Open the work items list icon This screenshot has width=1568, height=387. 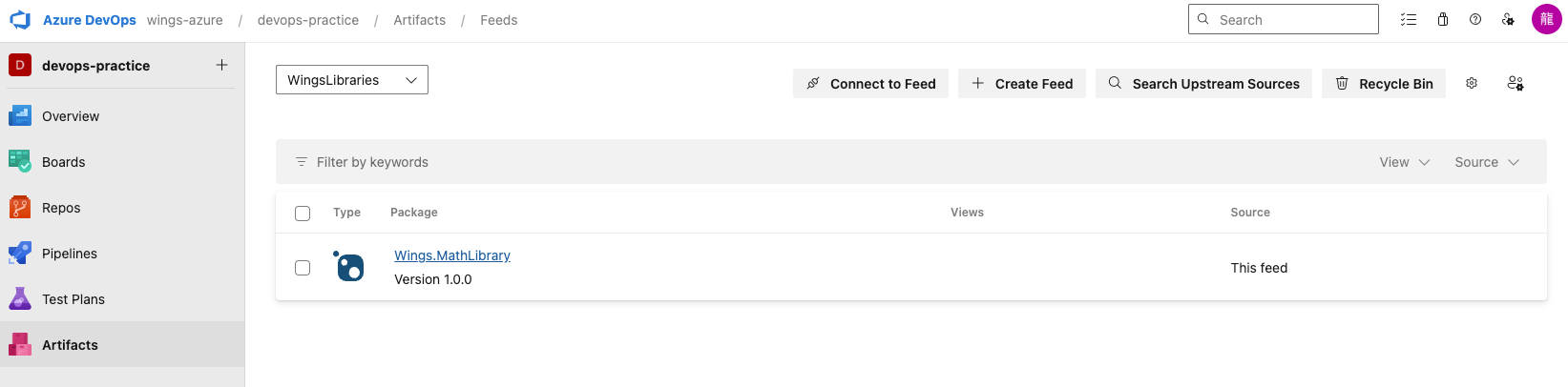pos(1409,19)
